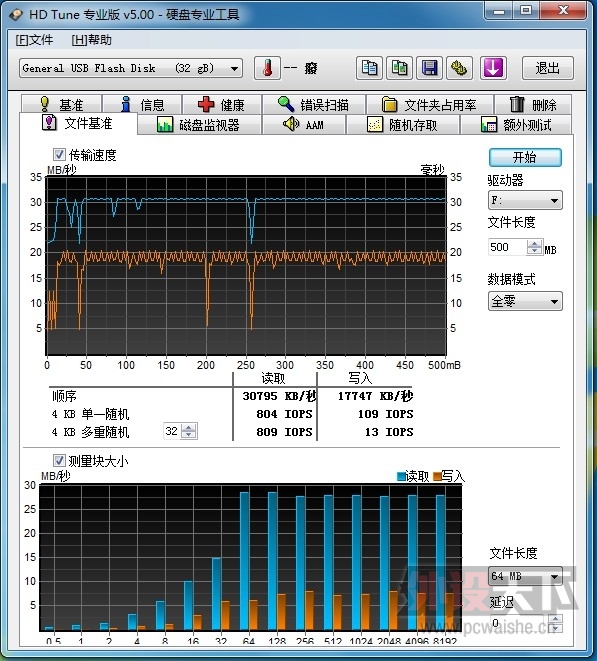597x661 pixels.
Task: Open the [F]文件 menu
Action: tap(34, 40)
